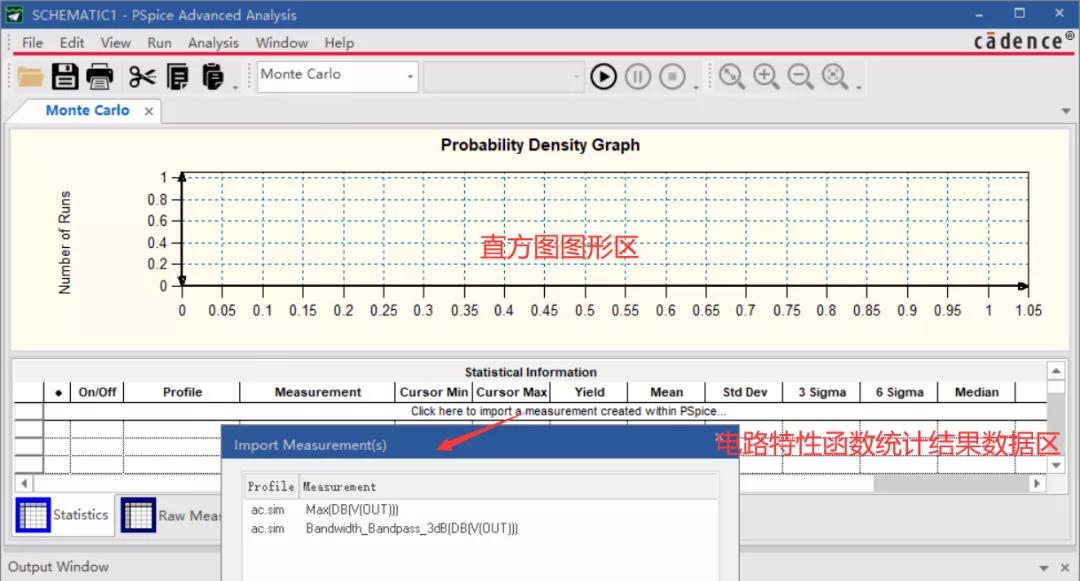Click the Std Dev column header
The image size is (1080, 581).
click(x=745, y=392)
